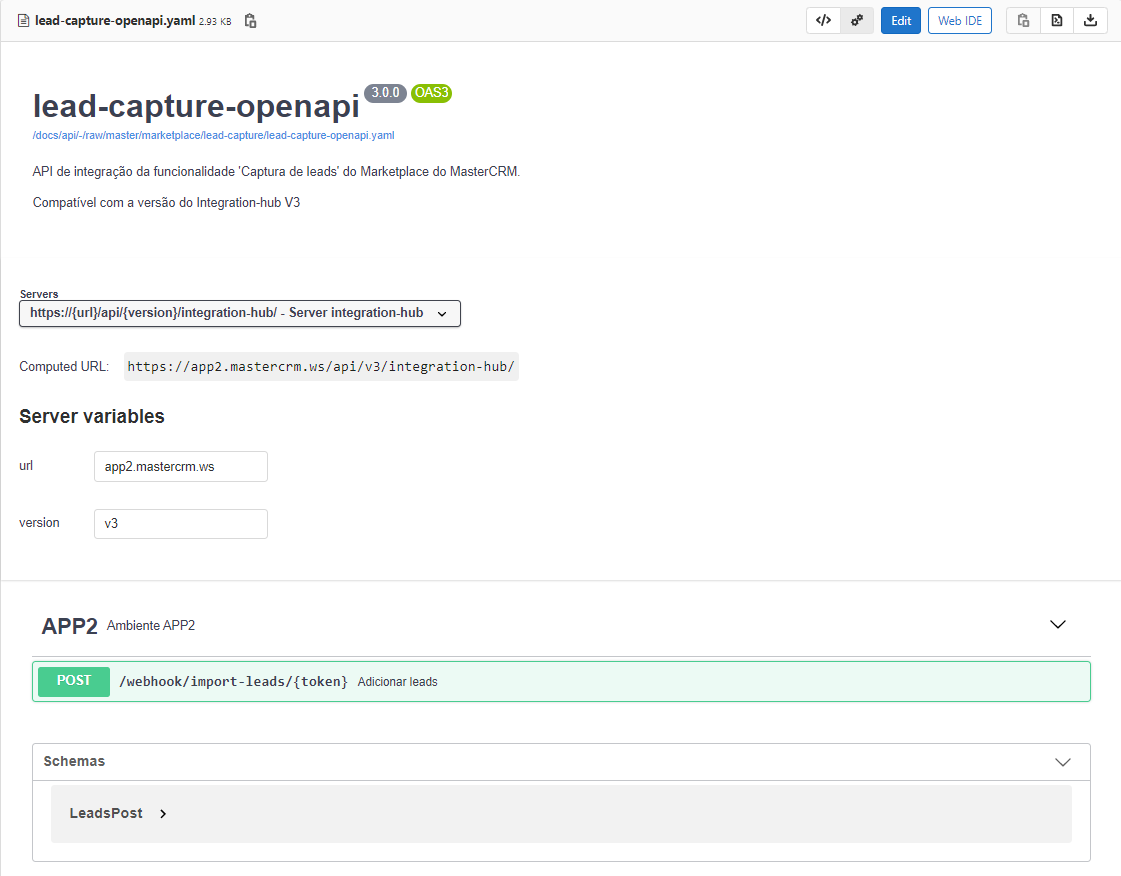This screenshot has height=876, width=1121.
Task: Click the OAS3 badge
Action: click(431, 93)
